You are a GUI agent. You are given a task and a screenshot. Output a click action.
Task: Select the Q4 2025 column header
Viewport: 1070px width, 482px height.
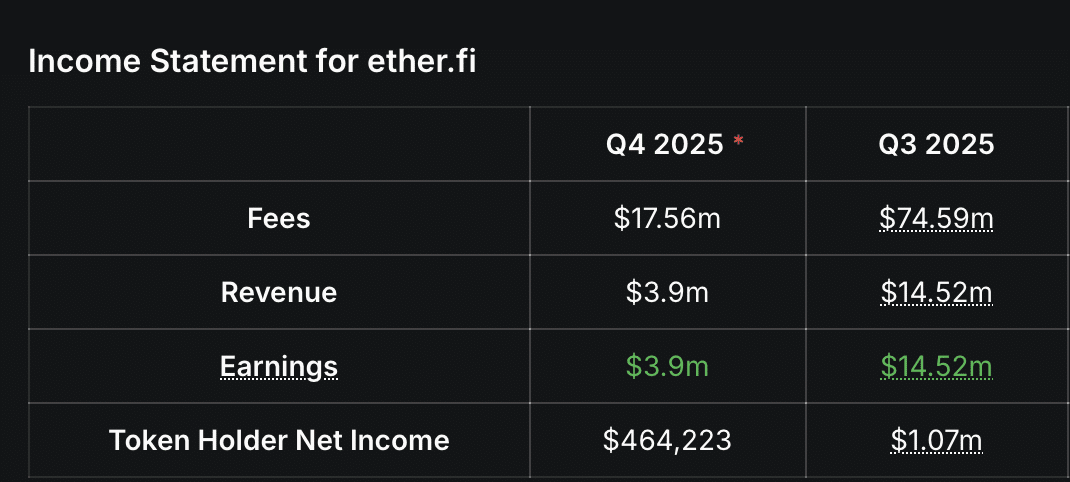pos(664,145)
